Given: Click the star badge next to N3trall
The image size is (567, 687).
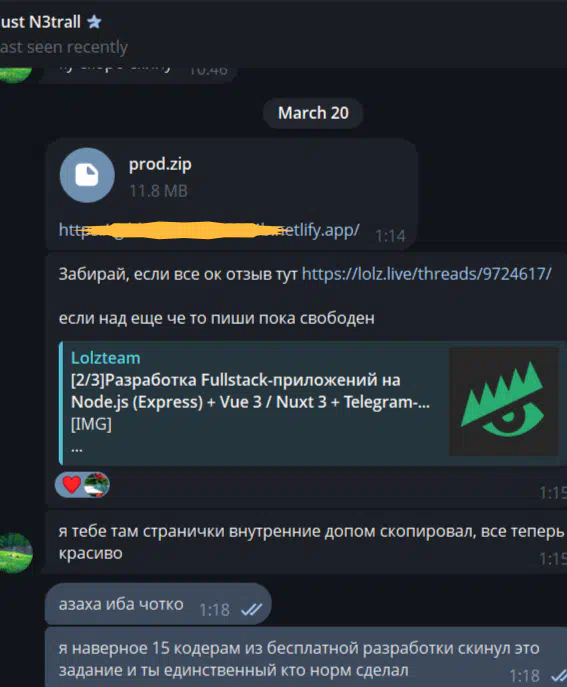Looking at the screenshot, I should 94,21.
